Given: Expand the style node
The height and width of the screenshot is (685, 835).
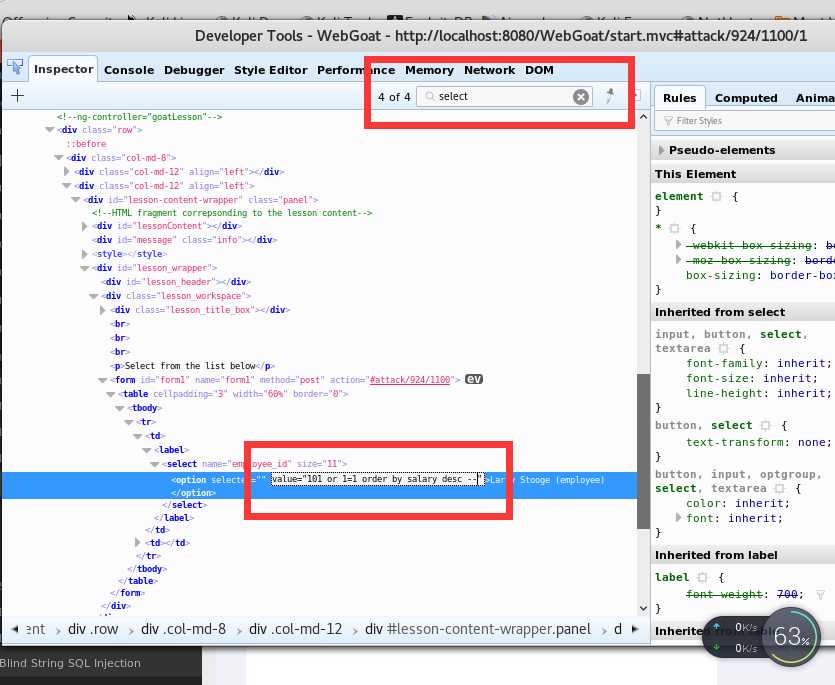Looking at the screenshot, I should point(84,254).
